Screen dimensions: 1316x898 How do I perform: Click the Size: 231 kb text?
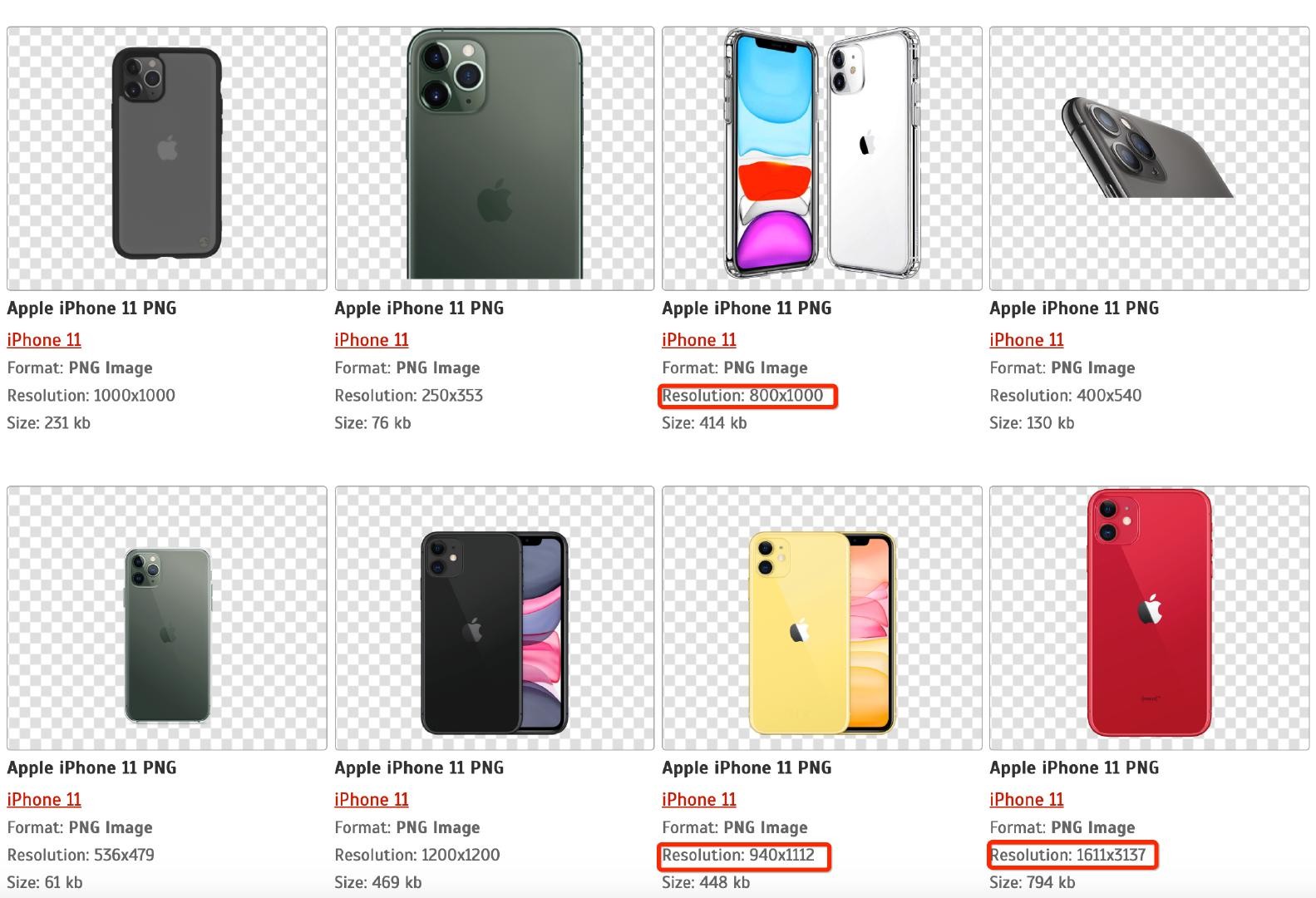(48, 423)
